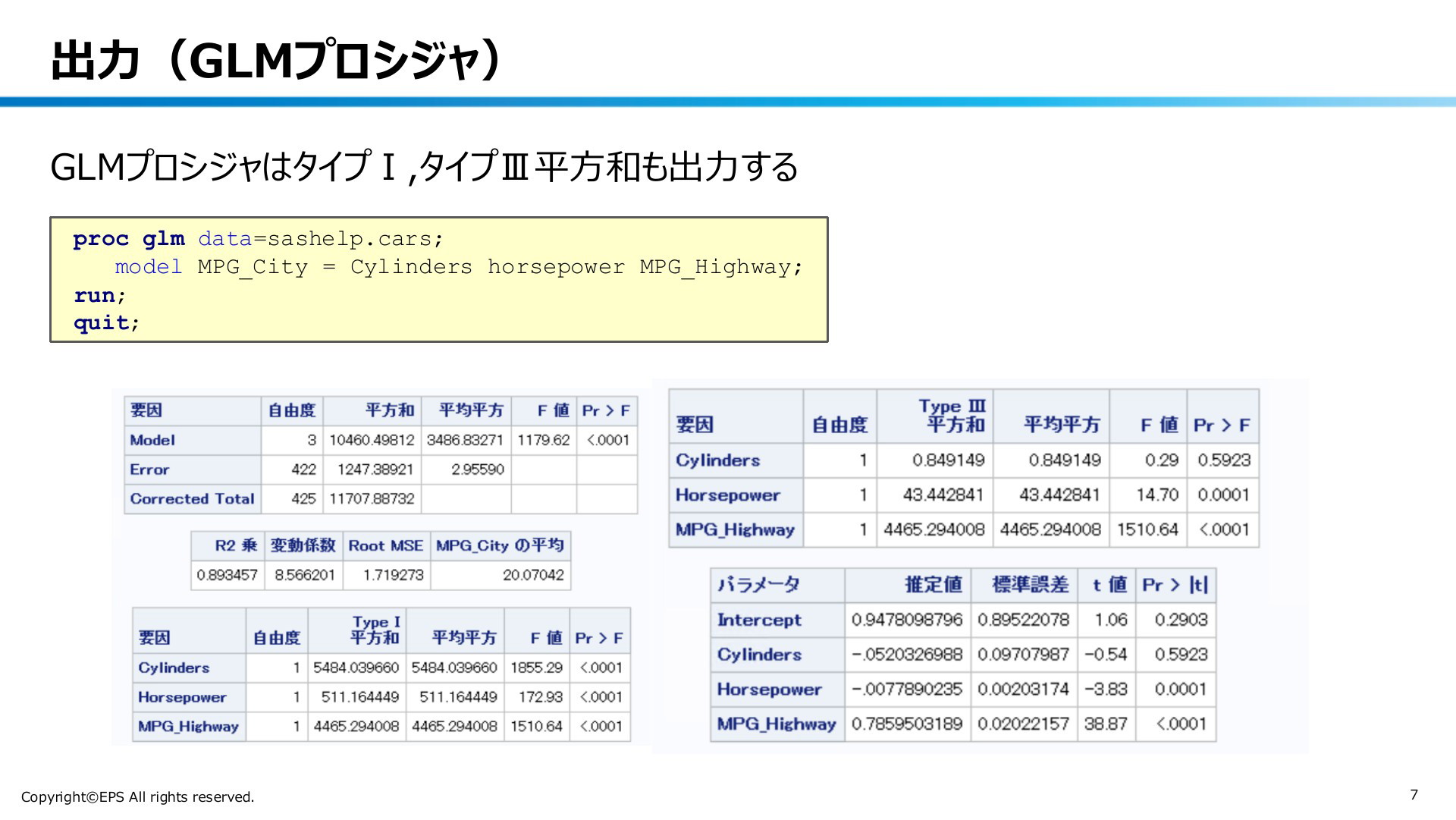Viewport: 1456px width, 820px height.
Task: Click the Corrected Total row label
Action: [x=192, y=499]
